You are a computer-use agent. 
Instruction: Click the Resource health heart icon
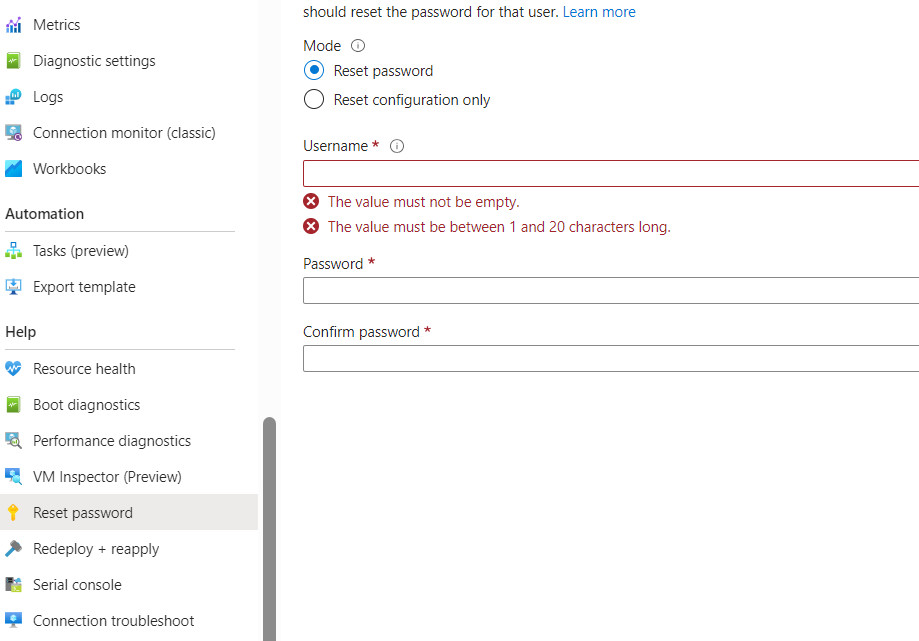pyautogui.click(x=13, y=369)
